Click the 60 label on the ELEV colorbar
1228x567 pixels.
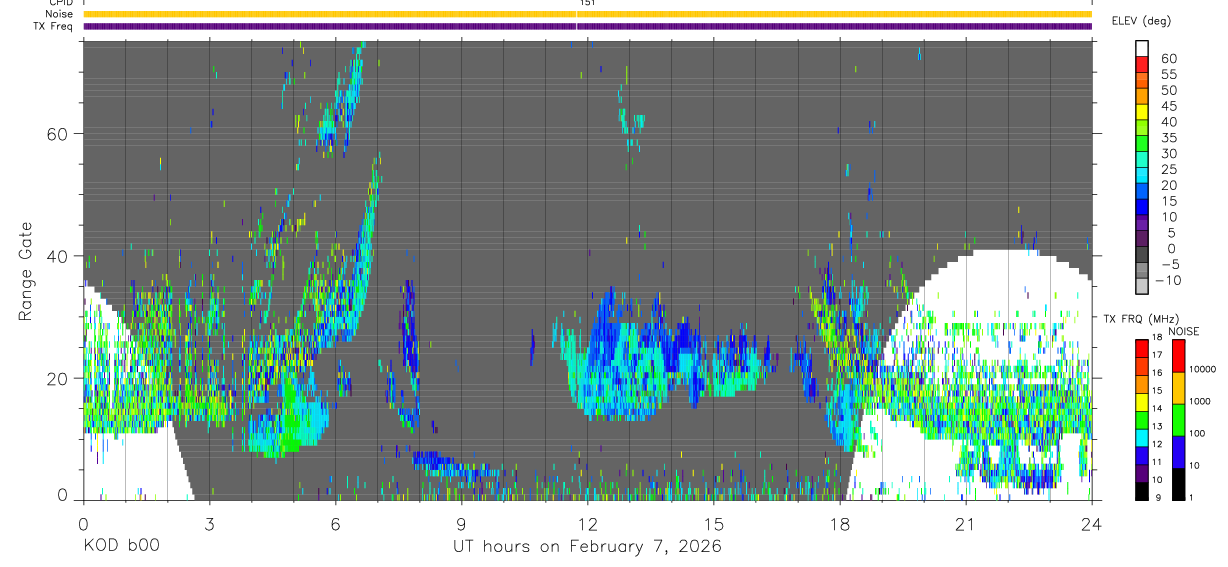point(1168,58)
